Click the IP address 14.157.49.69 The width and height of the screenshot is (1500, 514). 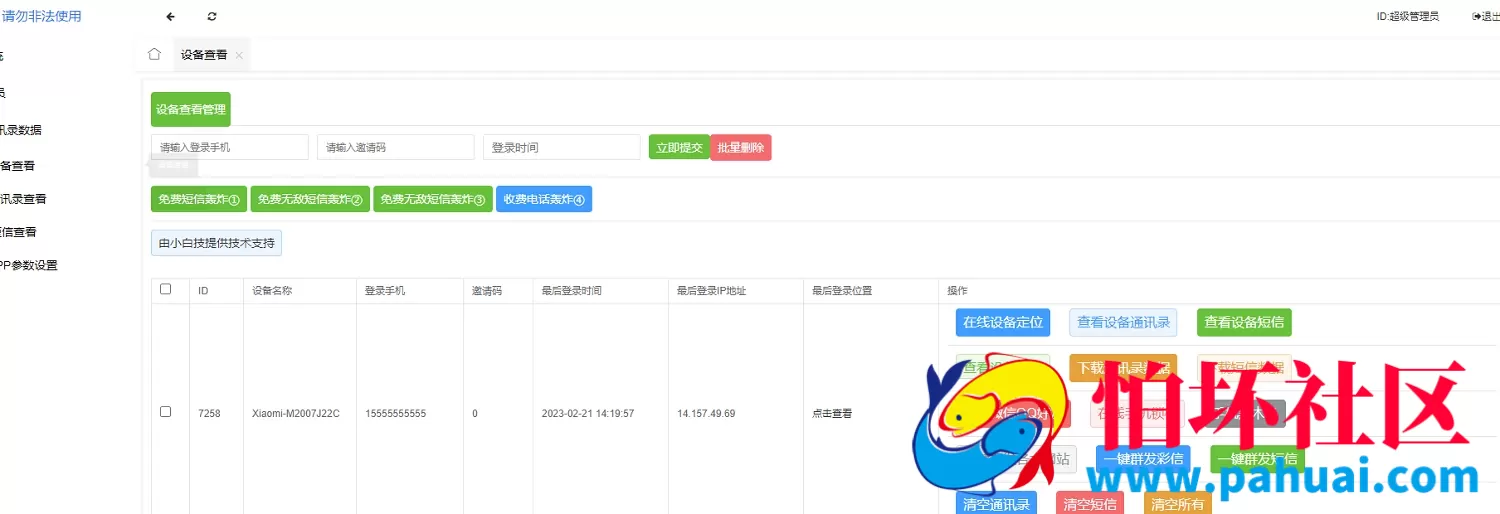tap(706, 413)
